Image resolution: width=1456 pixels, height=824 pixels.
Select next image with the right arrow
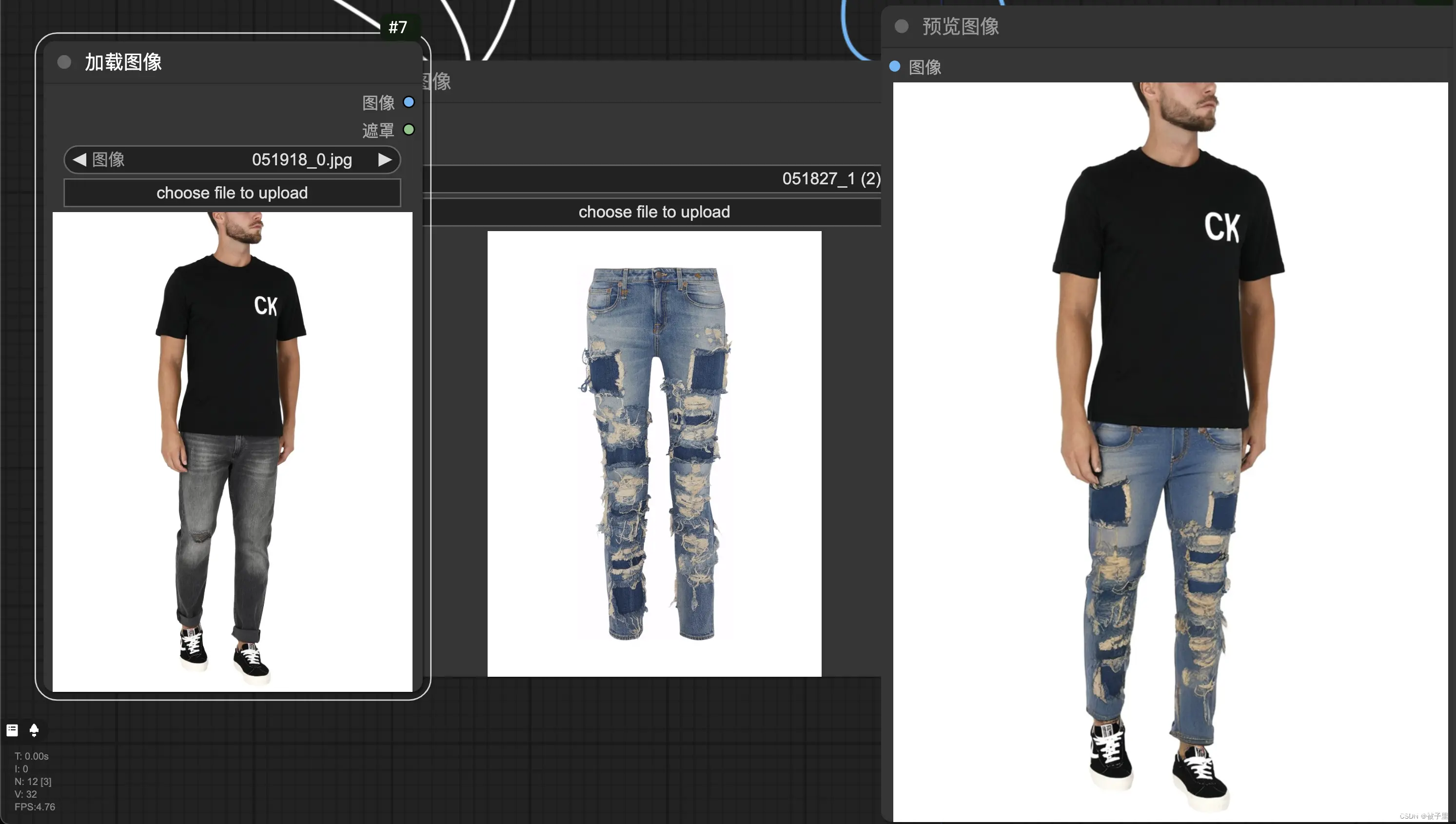[385, 159]
